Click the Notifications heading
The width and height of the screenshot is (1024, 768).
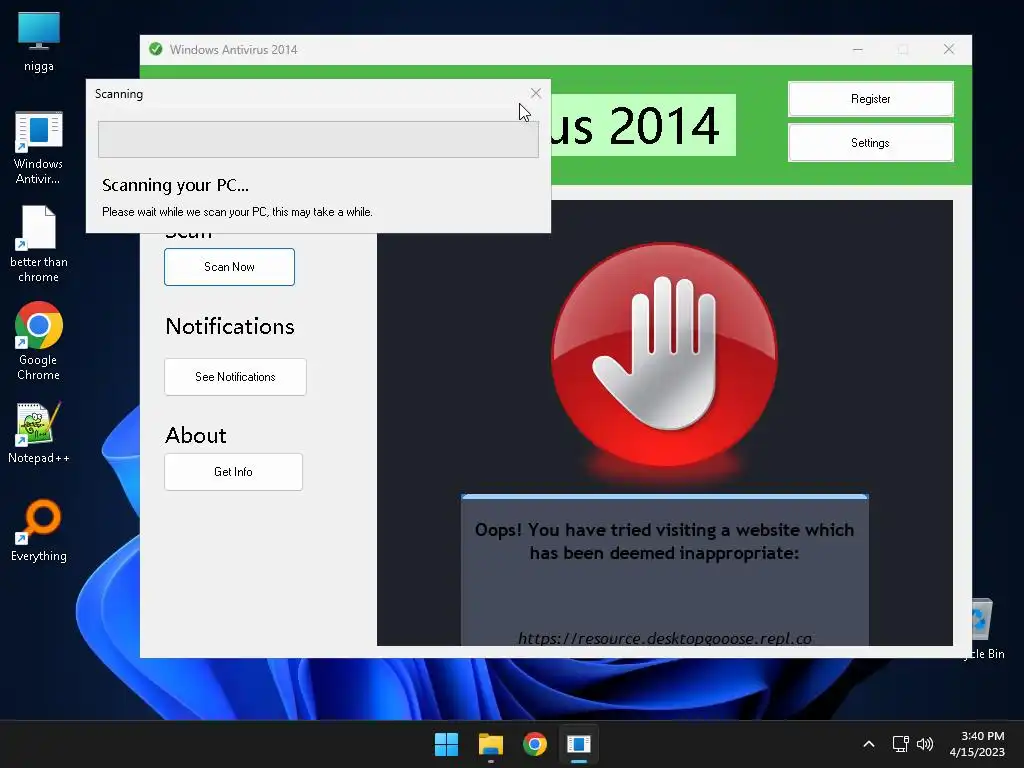[x=230, y=326]
